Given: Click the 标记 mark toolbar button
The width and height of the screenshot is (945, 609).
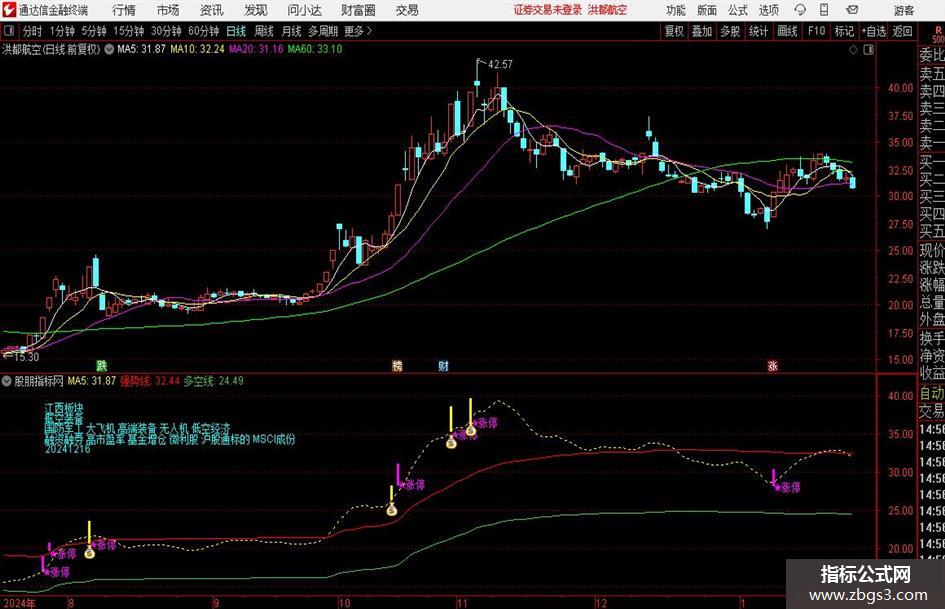Looking at the screenshot, I should (844, 31).
